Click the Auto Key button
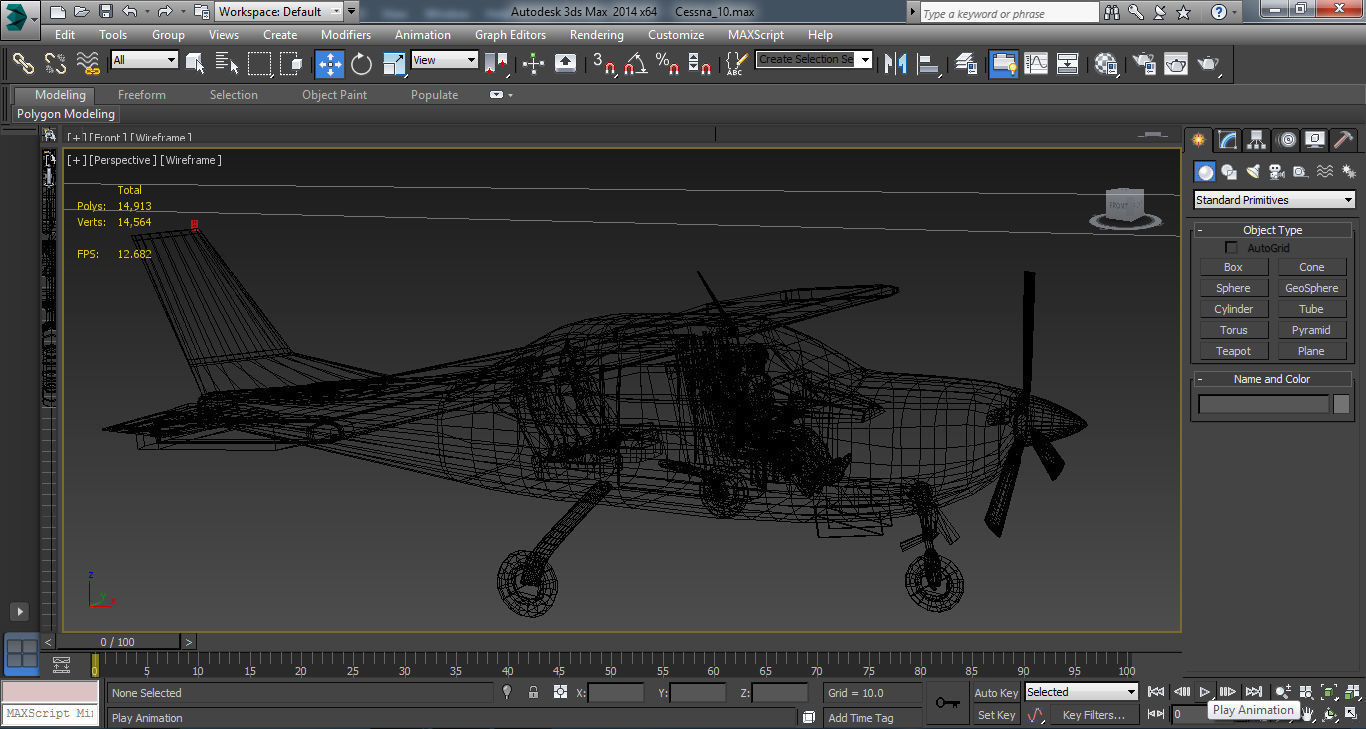Screen dimensions: 1366x729 (x=996, y=693)
